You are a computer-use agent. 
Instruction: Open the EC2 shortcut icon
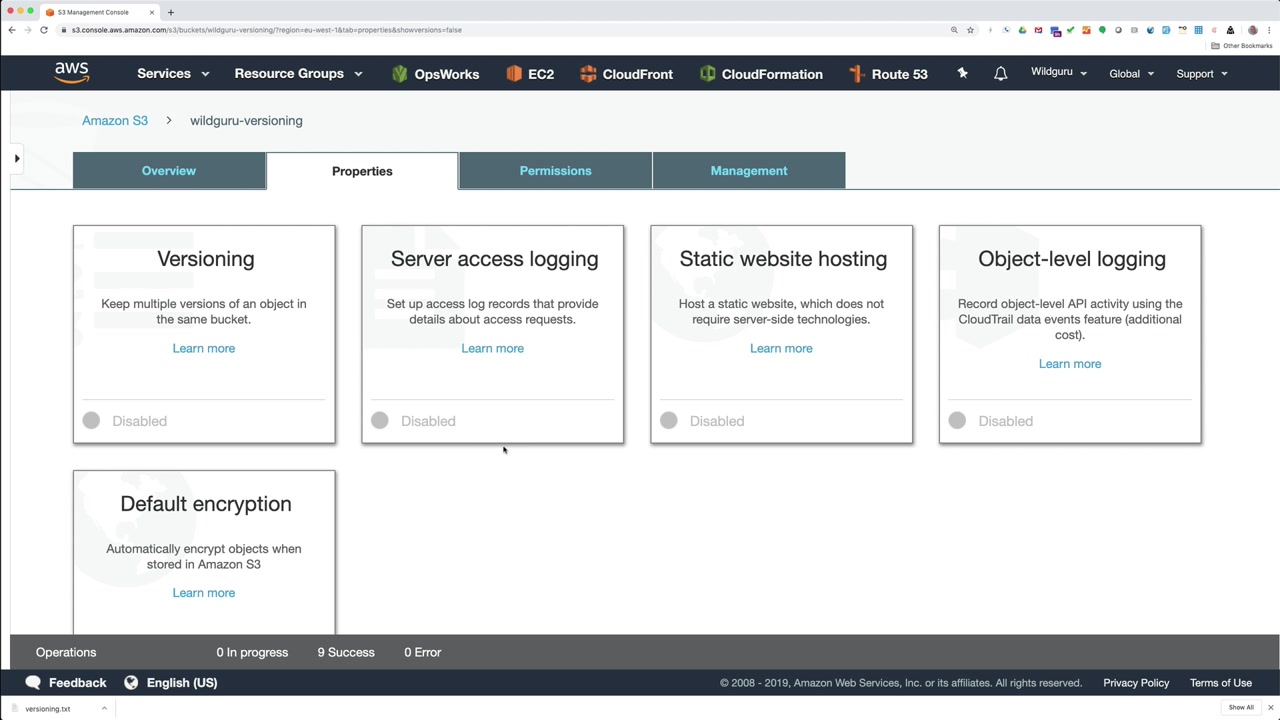(x=514, y=74)
